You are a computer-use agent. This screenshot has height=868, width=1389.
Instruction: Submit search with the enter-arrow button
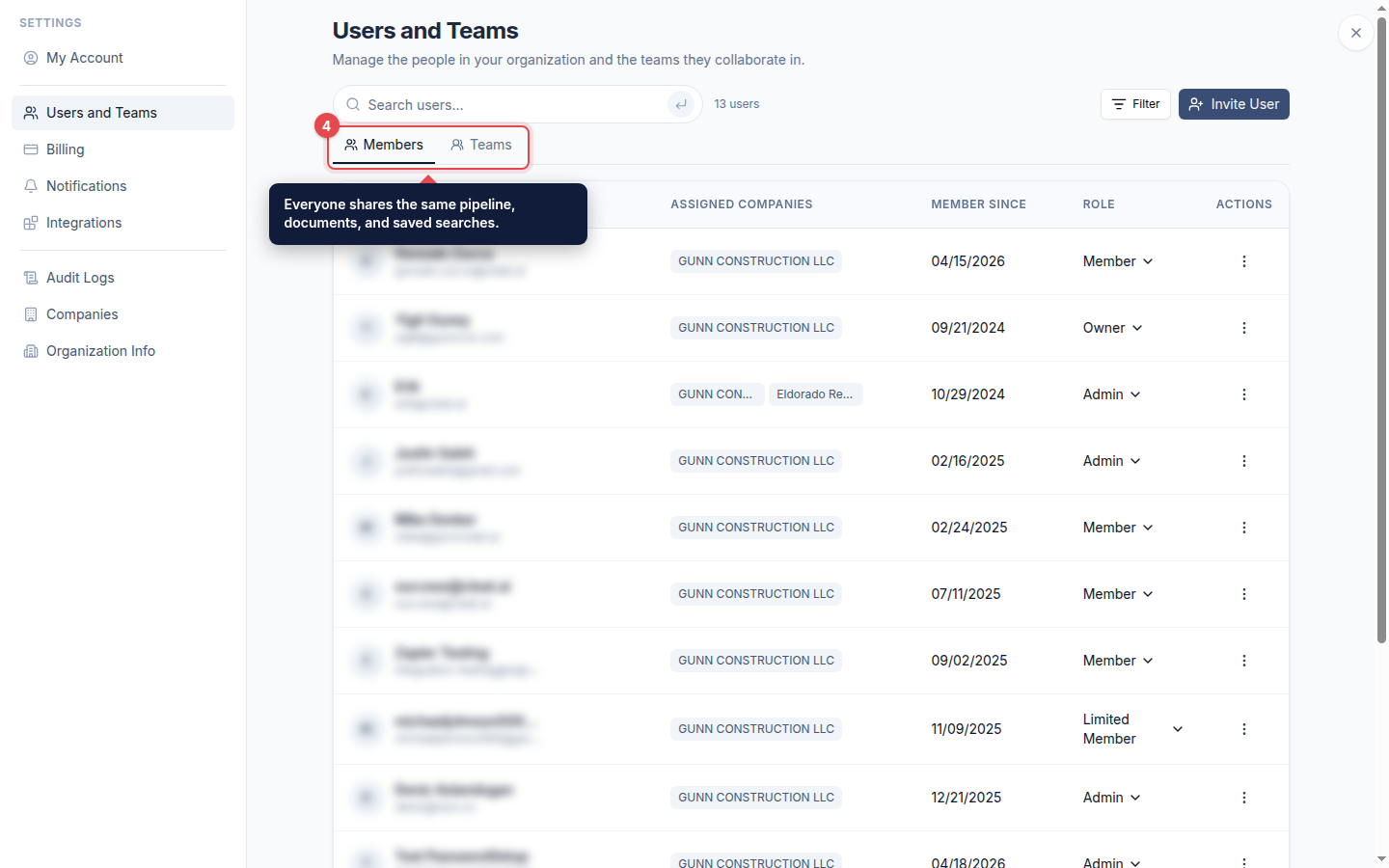[681, 104]
